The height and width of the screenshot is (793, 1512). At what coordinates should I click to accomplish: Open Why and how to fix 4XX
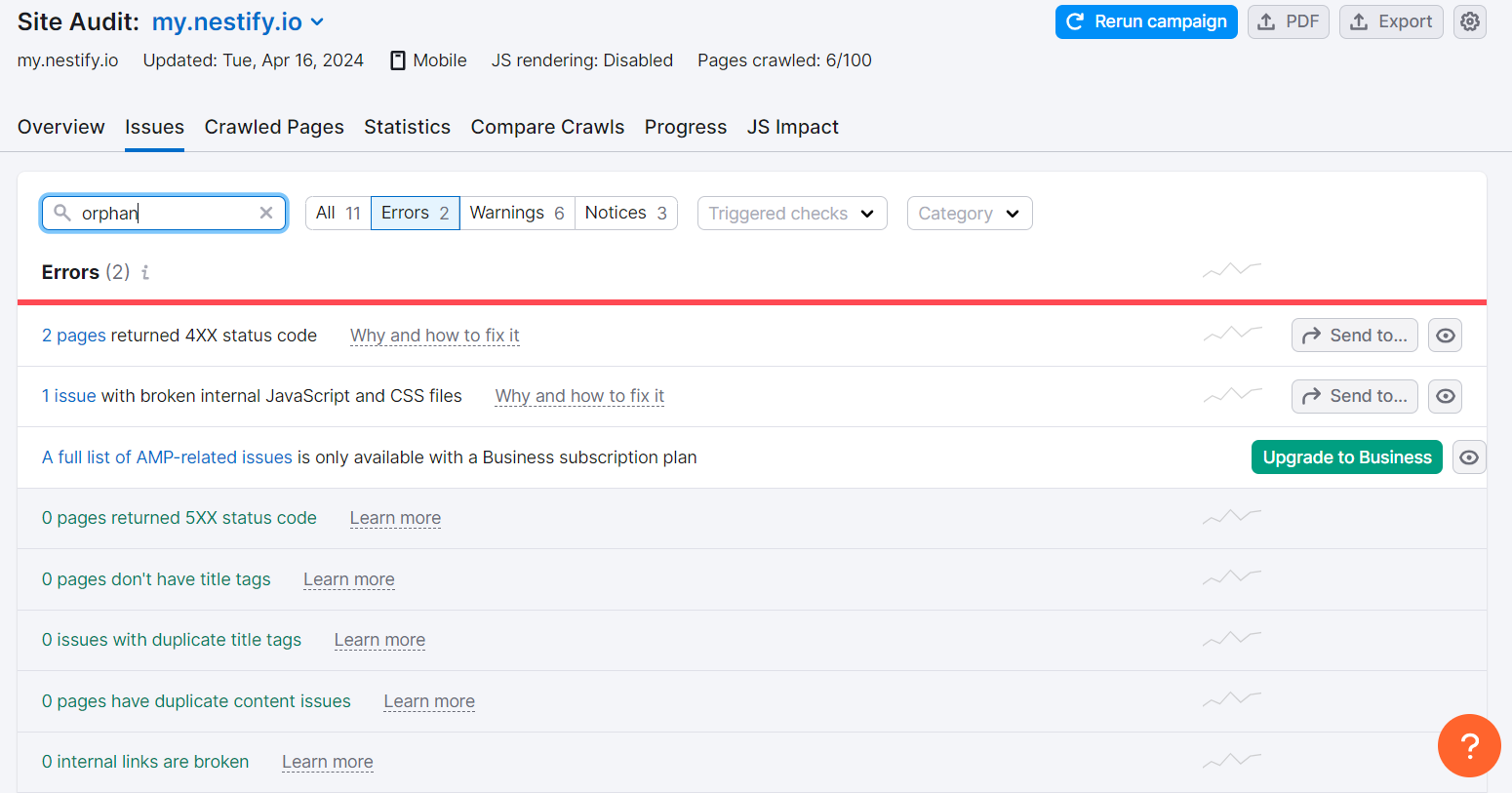[435, 336]
